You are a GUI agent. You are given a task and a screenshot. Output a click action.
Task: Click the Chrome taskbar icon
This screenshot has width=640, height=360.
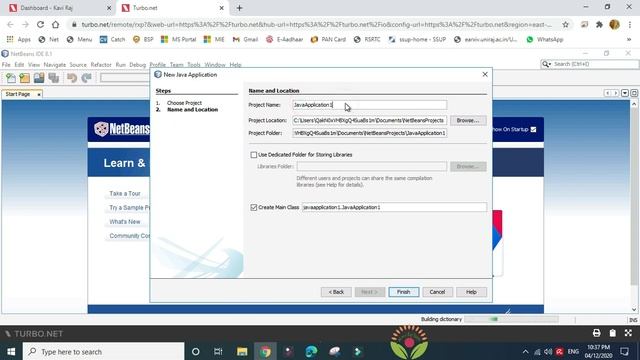(x=265, y=351)
